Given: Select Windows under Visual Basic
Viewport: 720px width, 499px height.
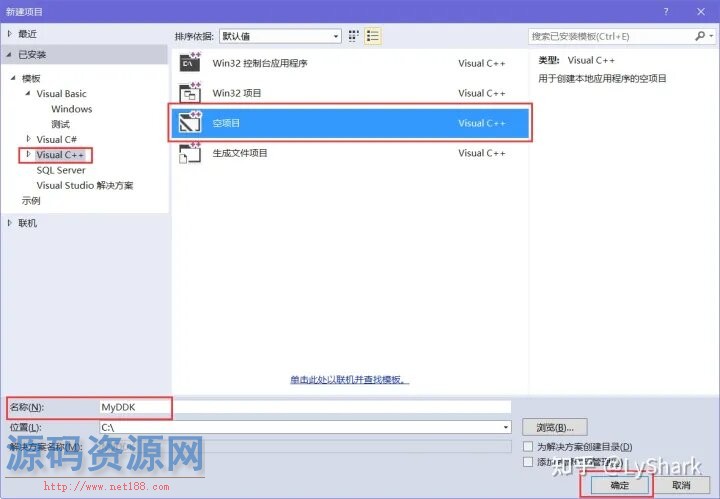Looking at the screenshot, I should point(72,109).
